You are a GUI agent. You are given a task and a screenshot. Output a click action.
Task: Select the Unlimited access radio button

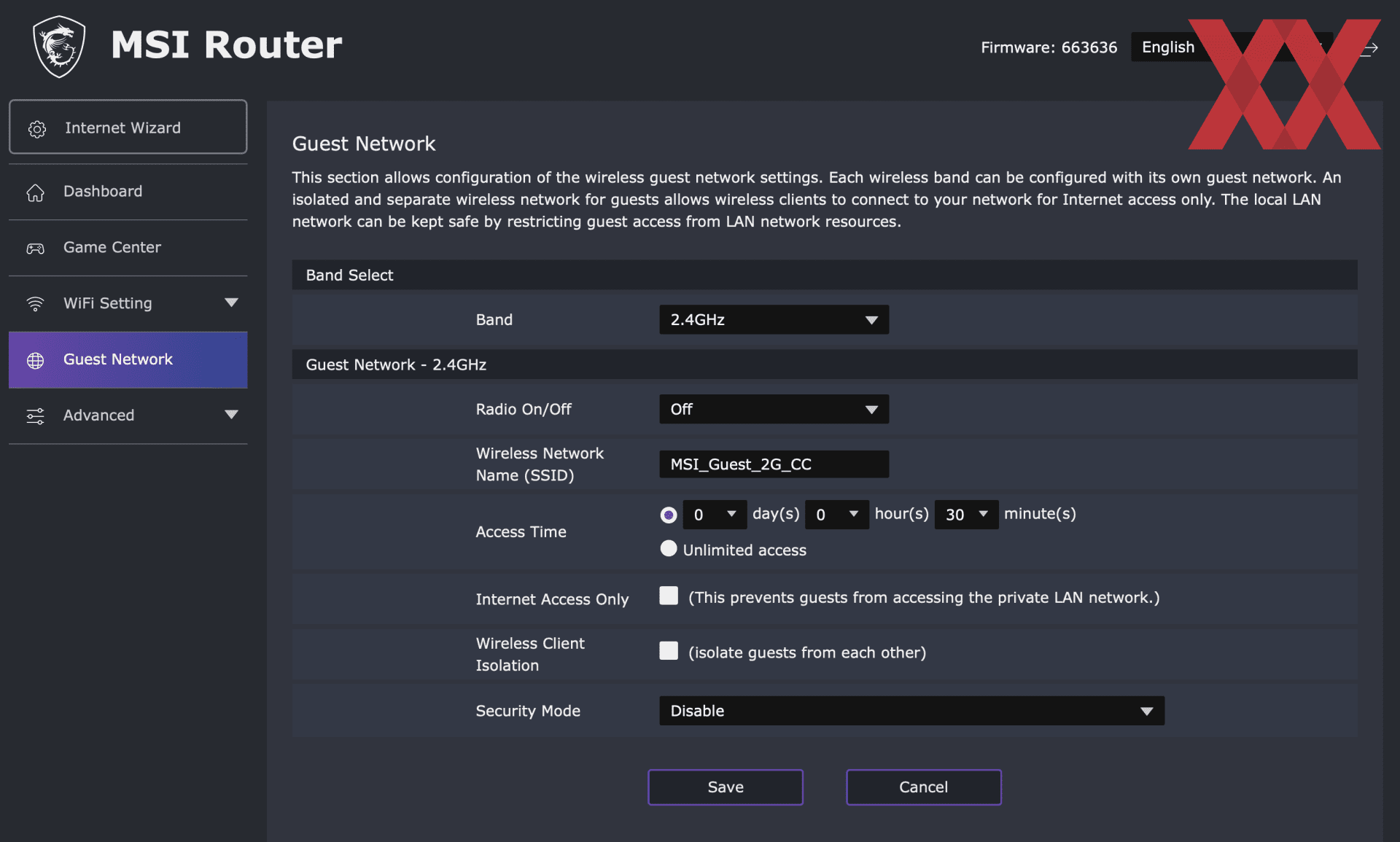tap(669, 548)
